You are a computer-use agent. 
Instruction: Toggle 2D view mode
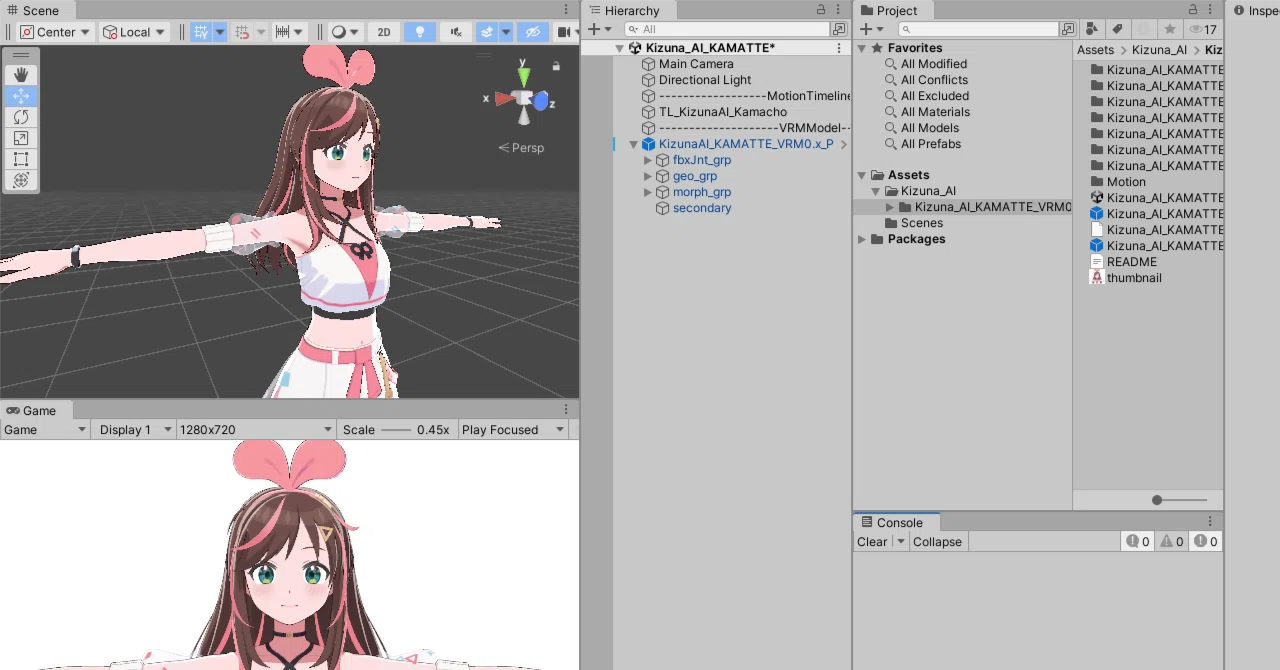[x=384, y=32]
